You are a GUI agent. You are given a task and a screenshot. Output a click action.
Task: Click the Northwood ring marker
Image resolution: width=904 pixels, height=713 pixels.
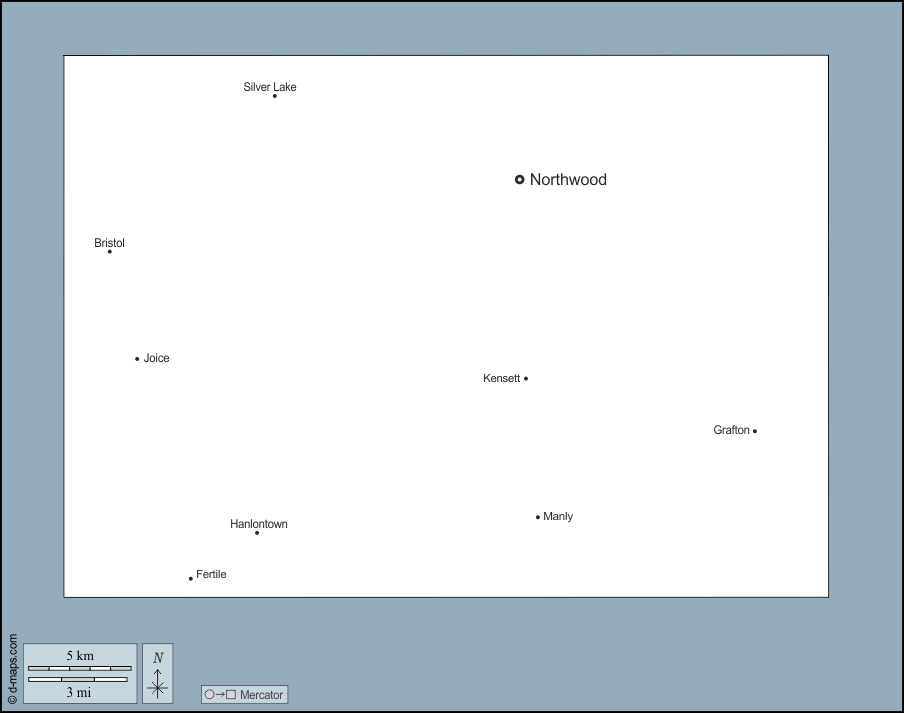pyautogui.click(x=519, y=180)
